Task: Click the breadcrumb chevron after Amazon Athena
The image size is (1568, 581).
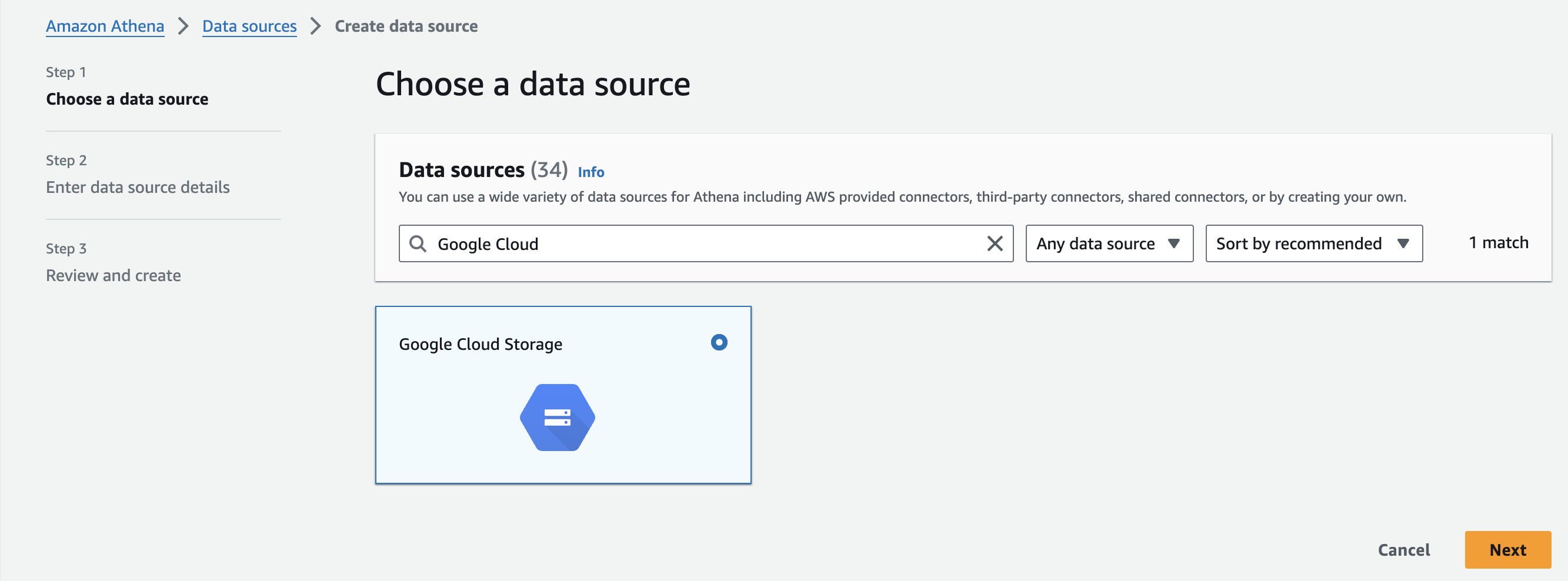Action: point(184,26)
